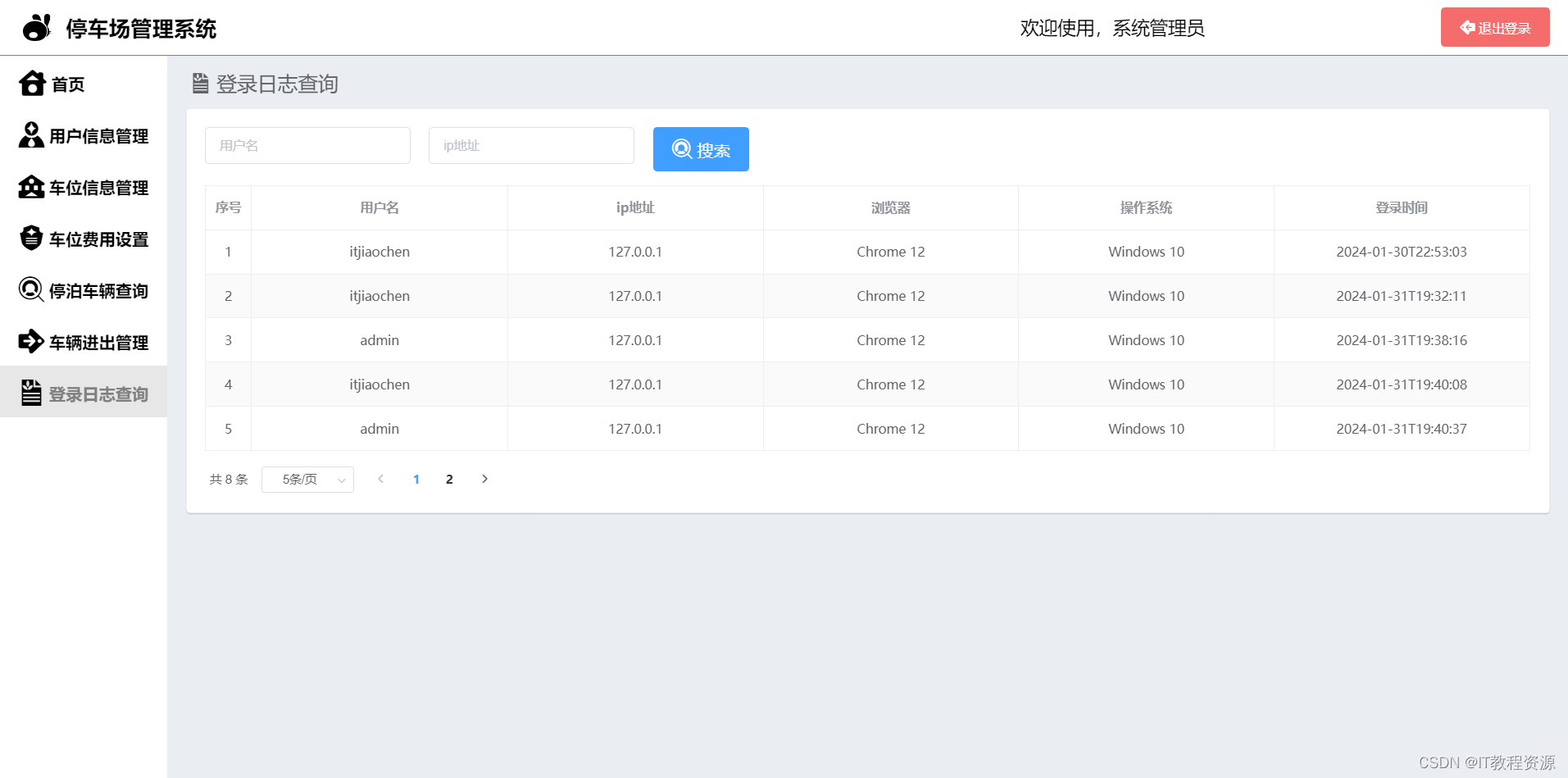Go to 车位信息管理 page

(x=84, y=187)
